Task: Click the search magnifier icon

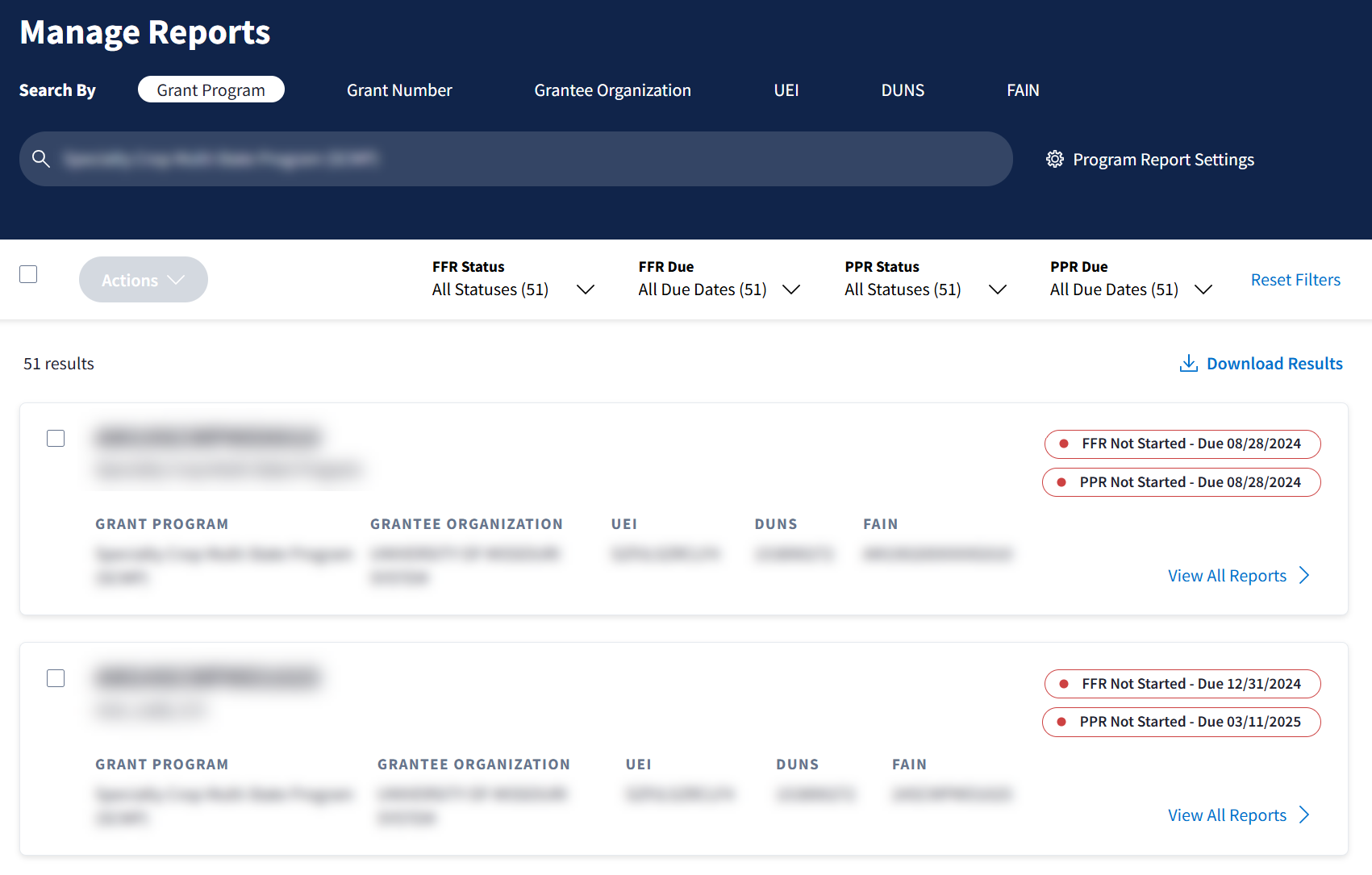Action: pyautogui.click(x=41, y=159)
